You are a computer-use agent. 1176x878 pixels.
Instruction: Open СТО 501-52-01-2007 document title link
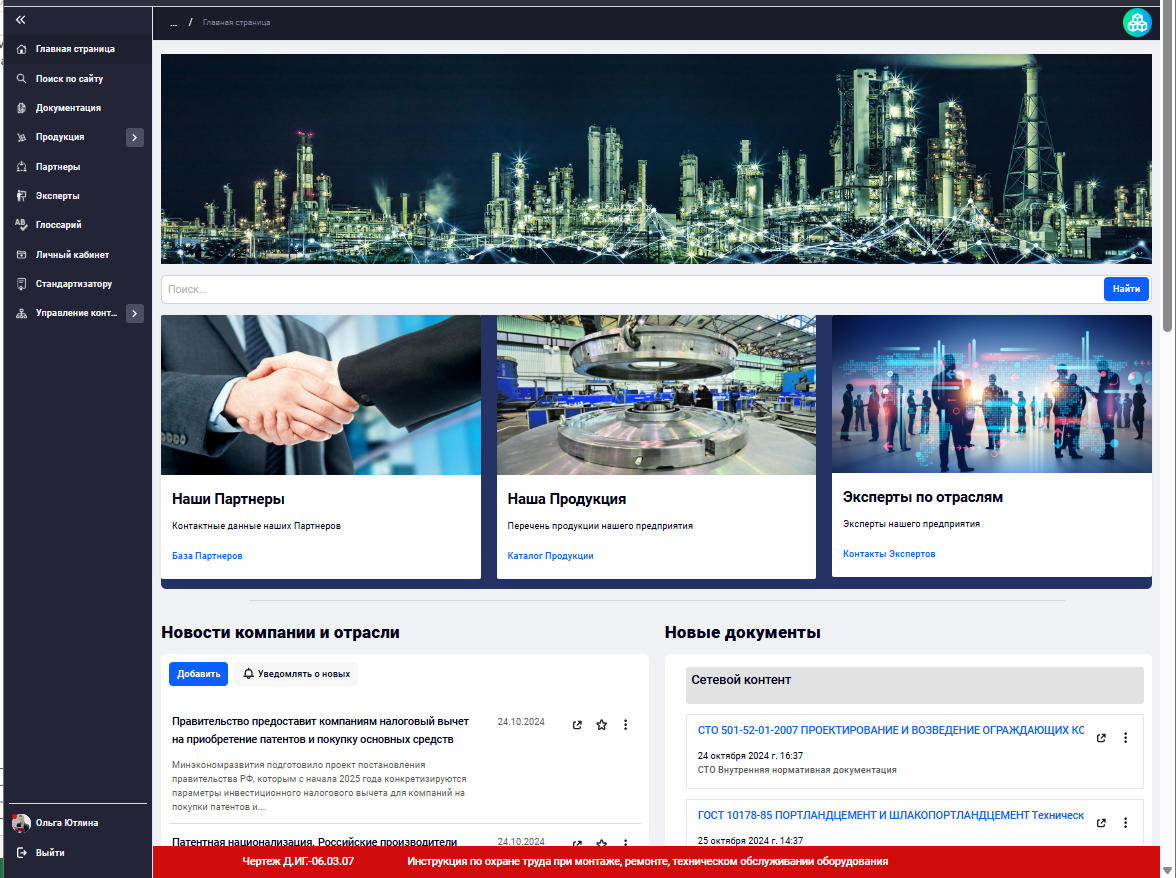890,730
